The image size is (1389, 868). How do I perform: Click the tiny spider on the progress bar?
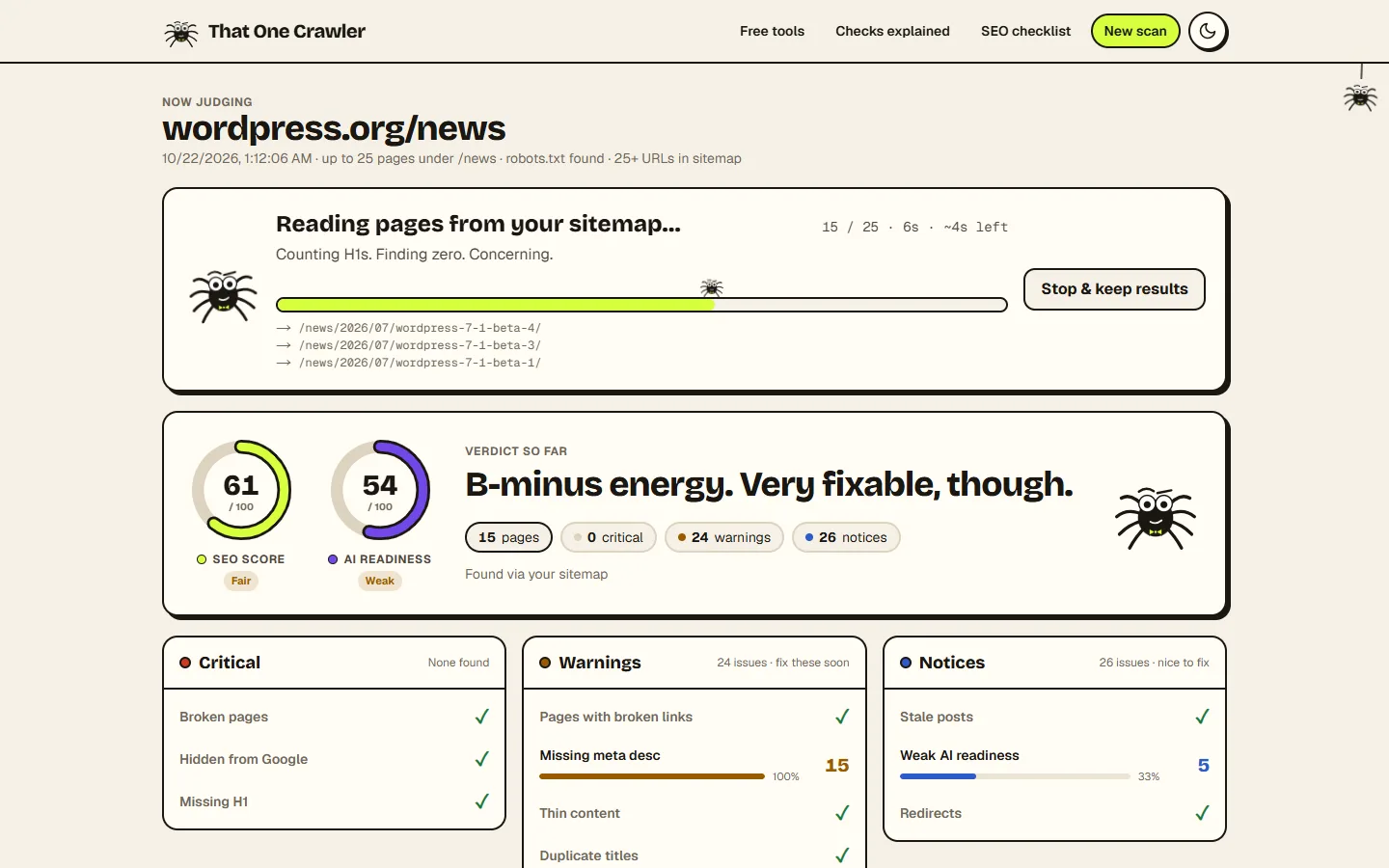click(712, 287)
